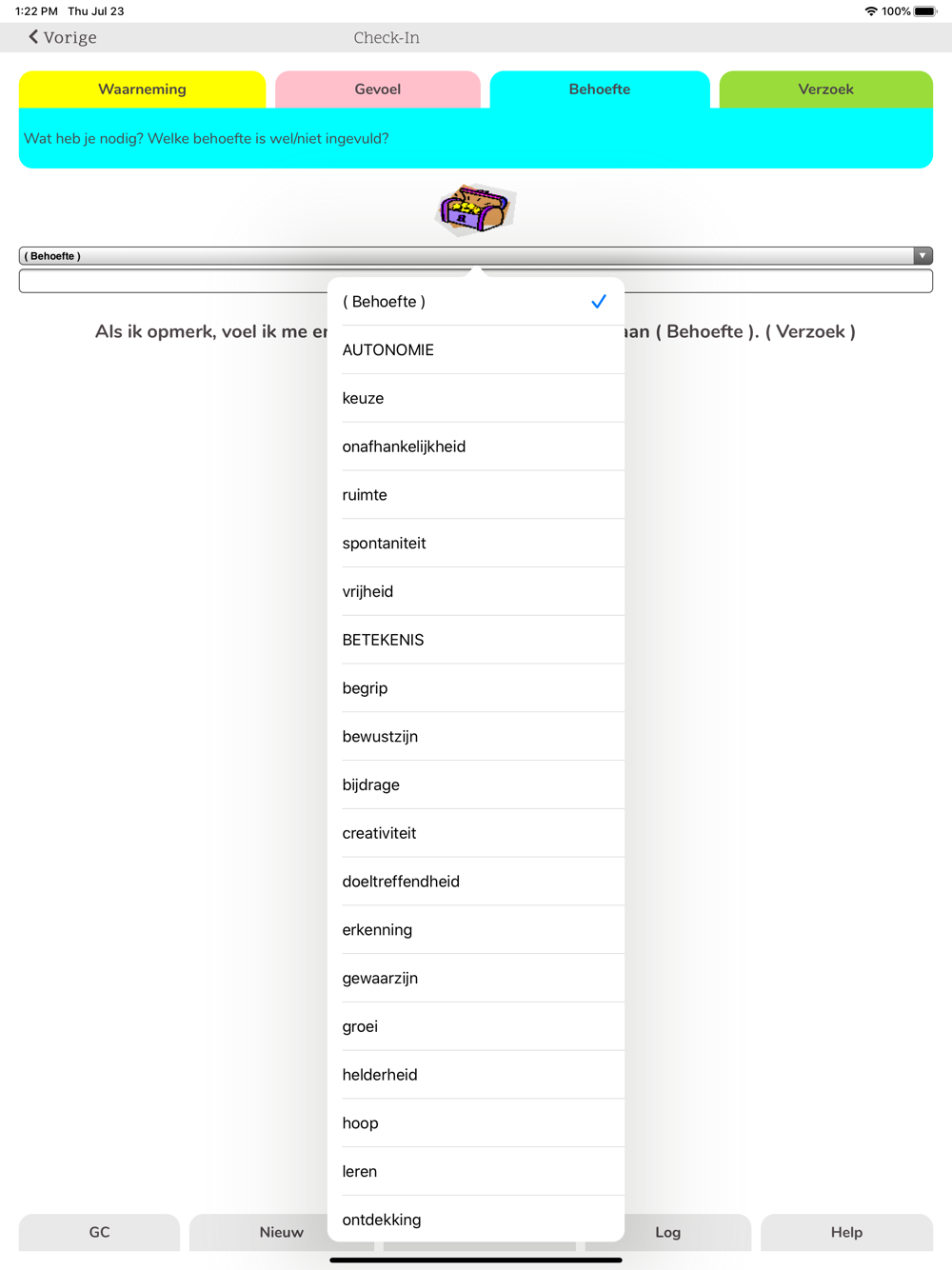Select the Behoefte tab

[x=599, y=89]
